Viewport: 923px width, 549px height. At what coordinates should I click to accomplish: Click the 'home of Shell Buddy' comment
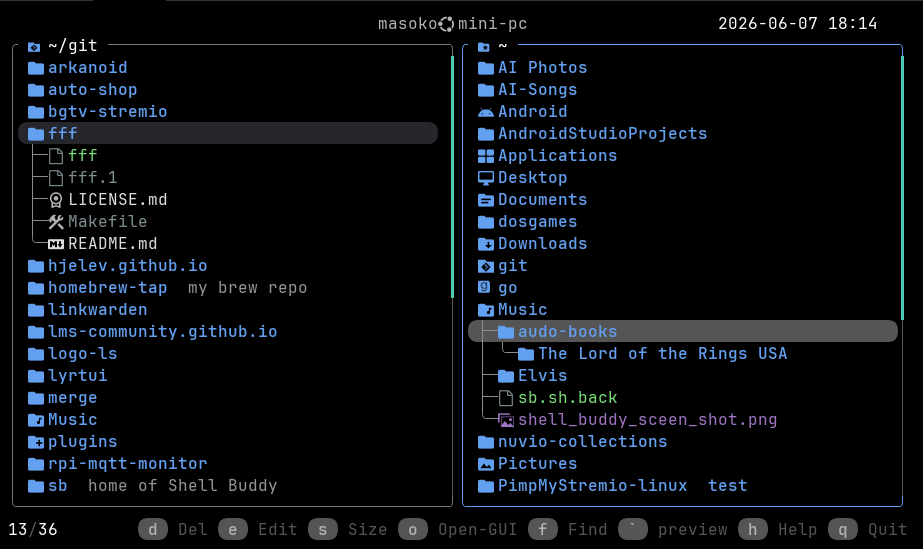pyautogui.click(x=182, y=486)
